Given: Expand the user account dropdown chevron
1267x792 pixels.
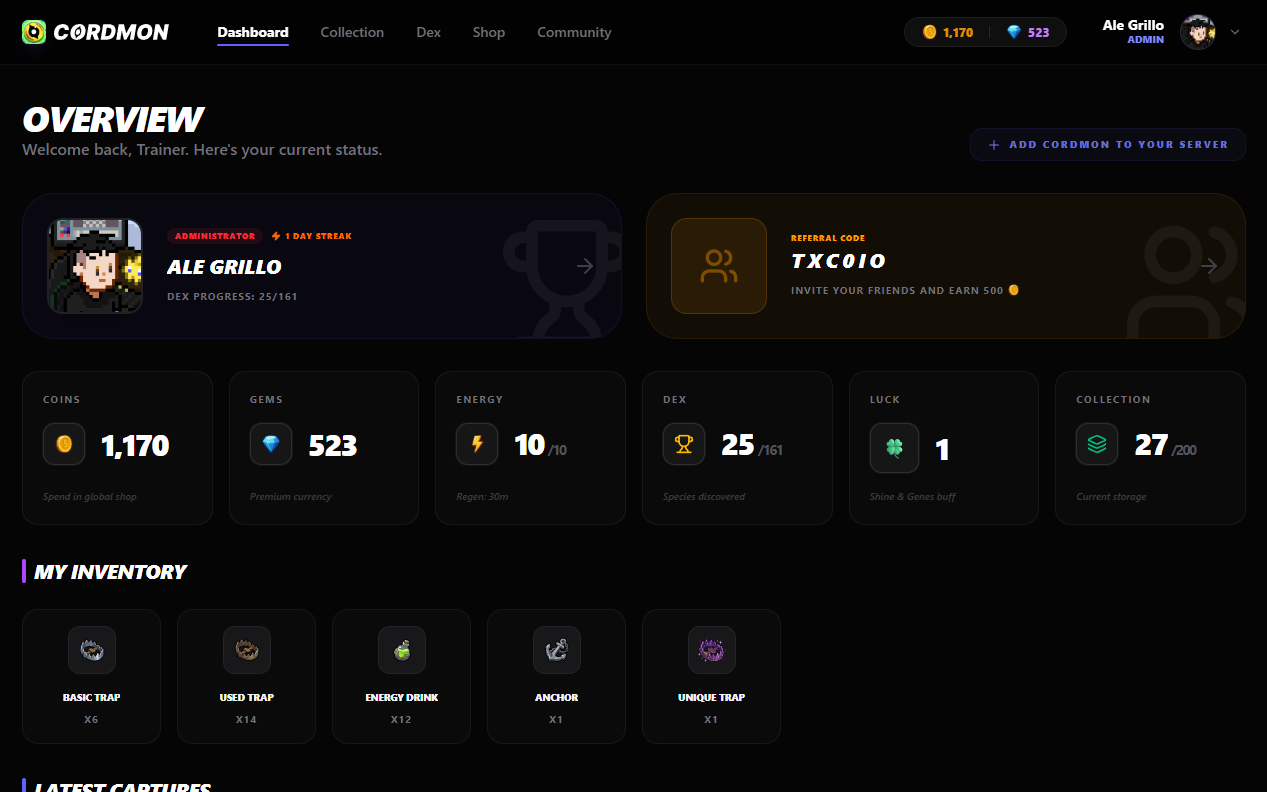Looking at the screenshot, I should coord(1235,32).
